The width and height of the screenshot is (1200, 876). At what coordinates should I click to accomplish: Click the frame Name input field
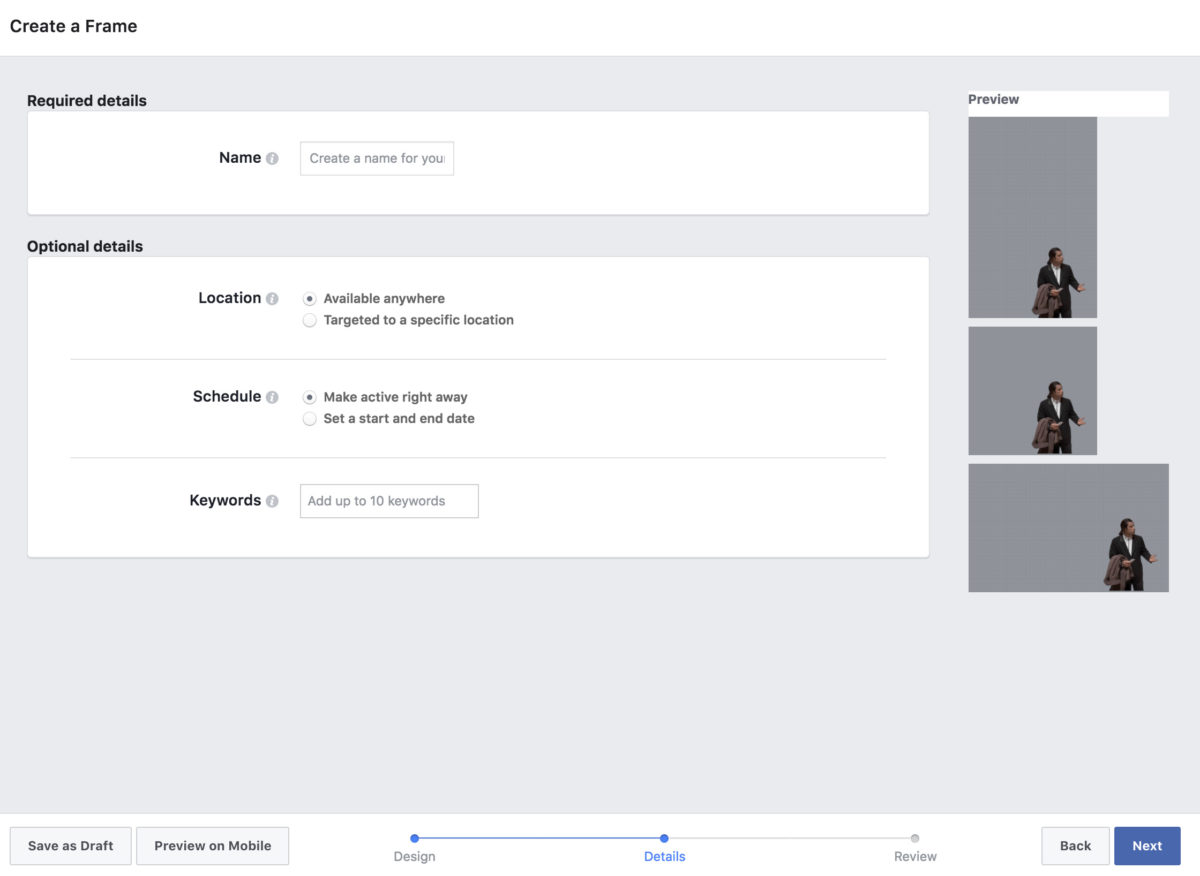[376, 158]
